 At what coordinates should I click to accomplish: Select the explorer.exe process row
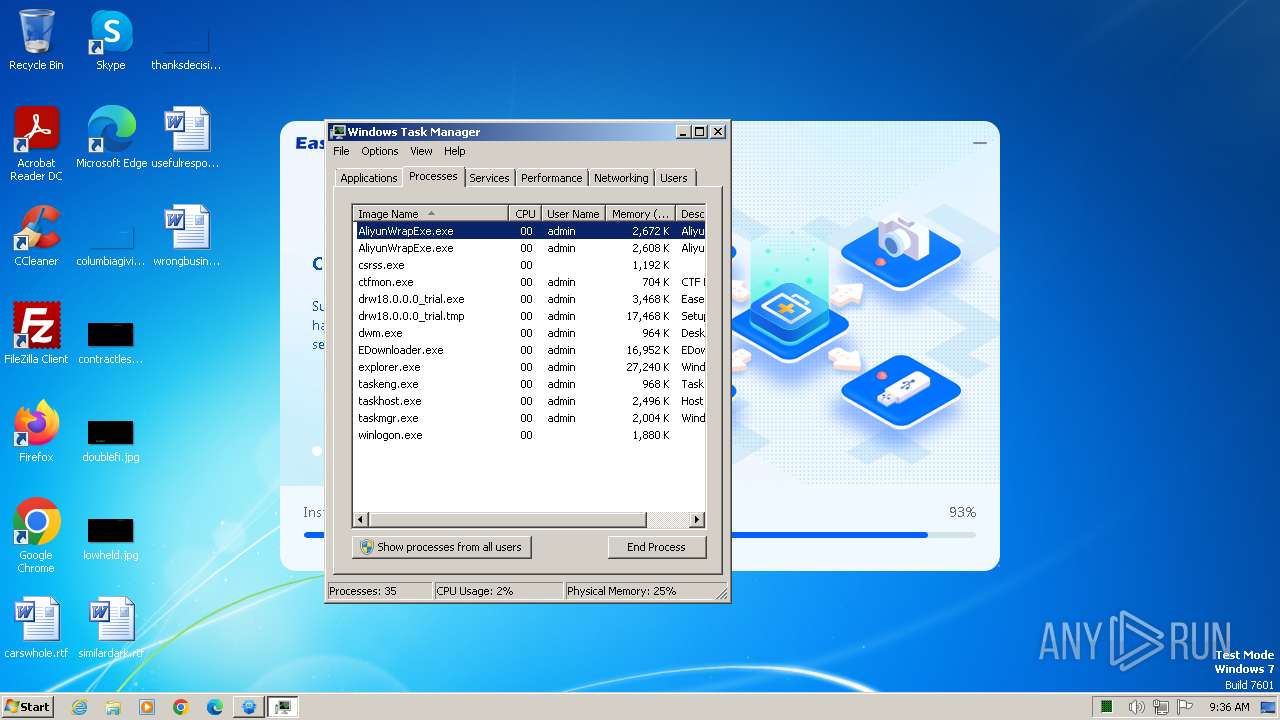530,367
